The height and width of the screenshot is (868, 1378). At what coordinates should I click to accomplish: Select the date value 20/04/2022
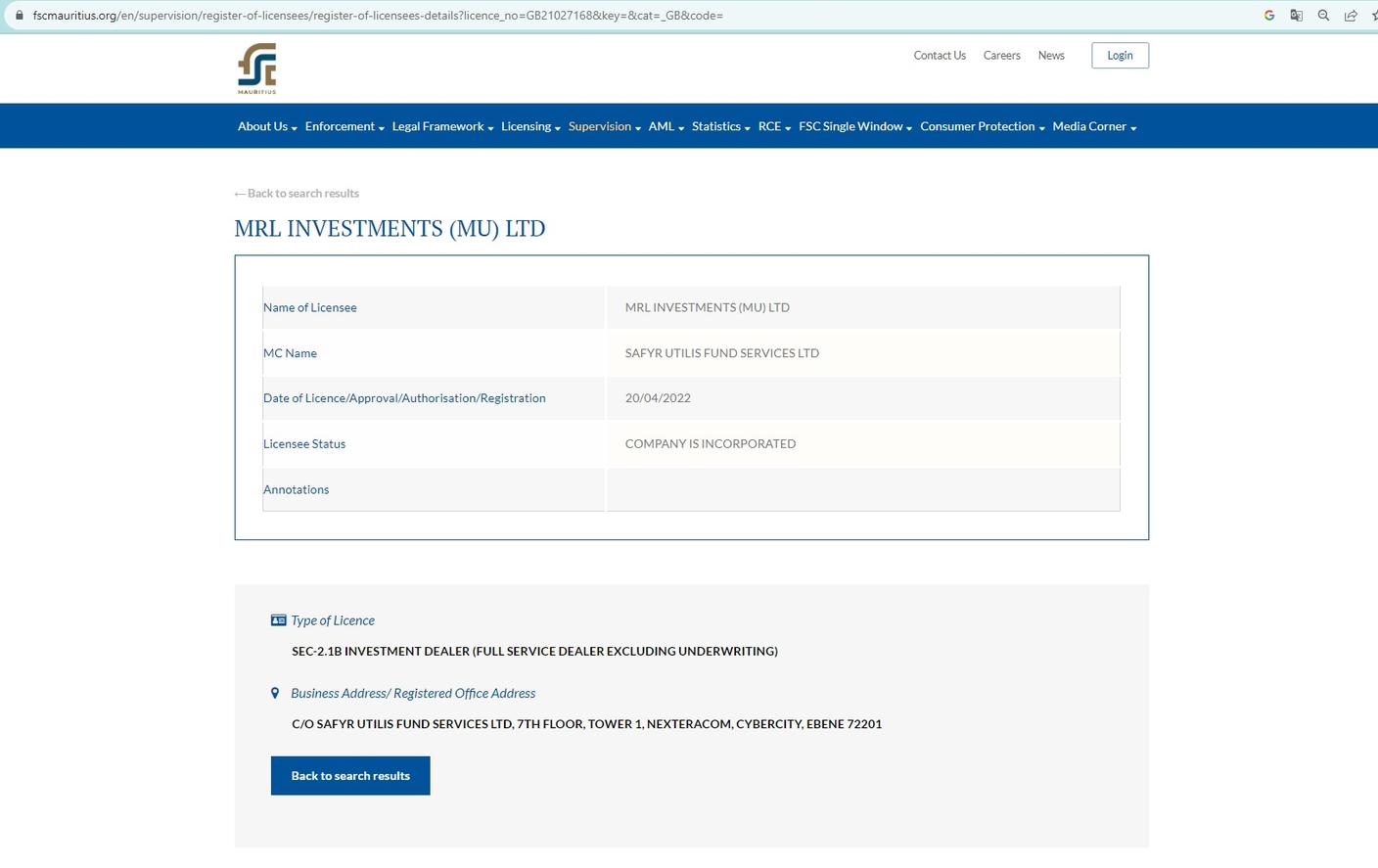coord(658,398)
